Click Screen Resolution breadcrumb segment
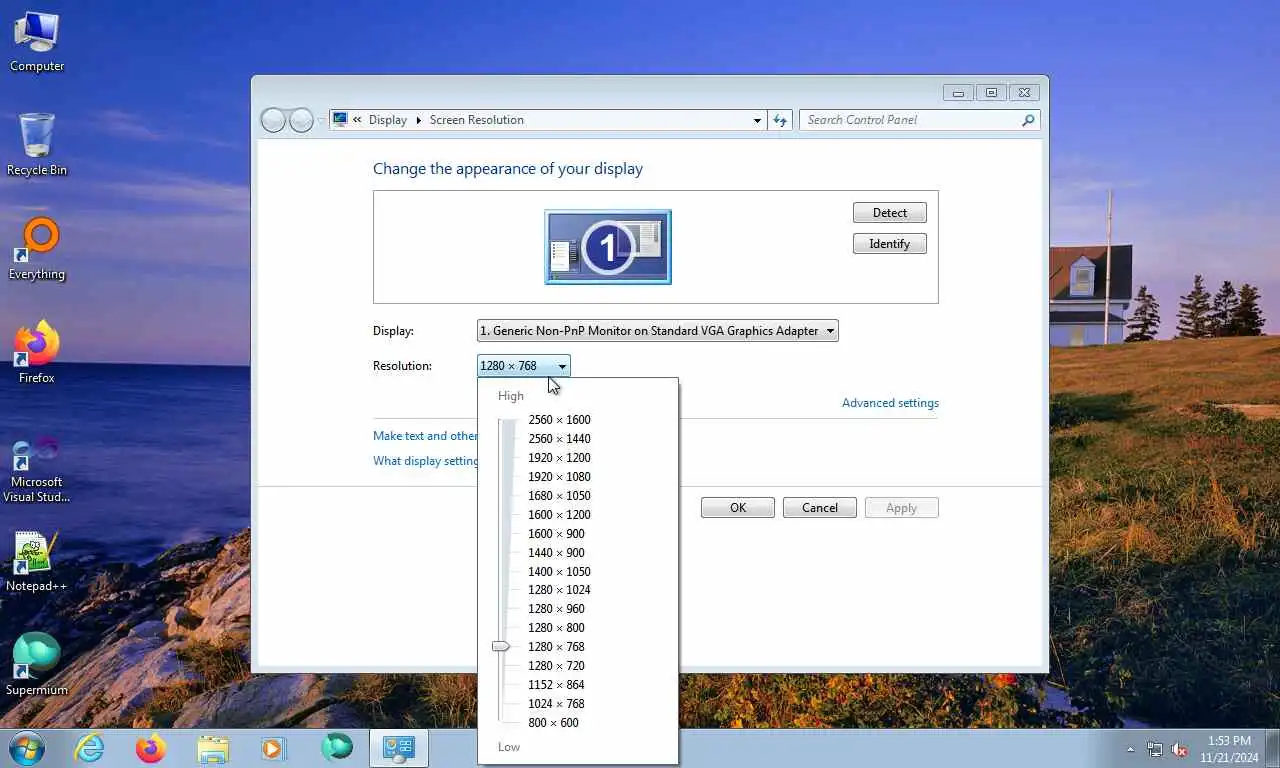Viewport: 1280px width, 768px height. click(476, 120)
